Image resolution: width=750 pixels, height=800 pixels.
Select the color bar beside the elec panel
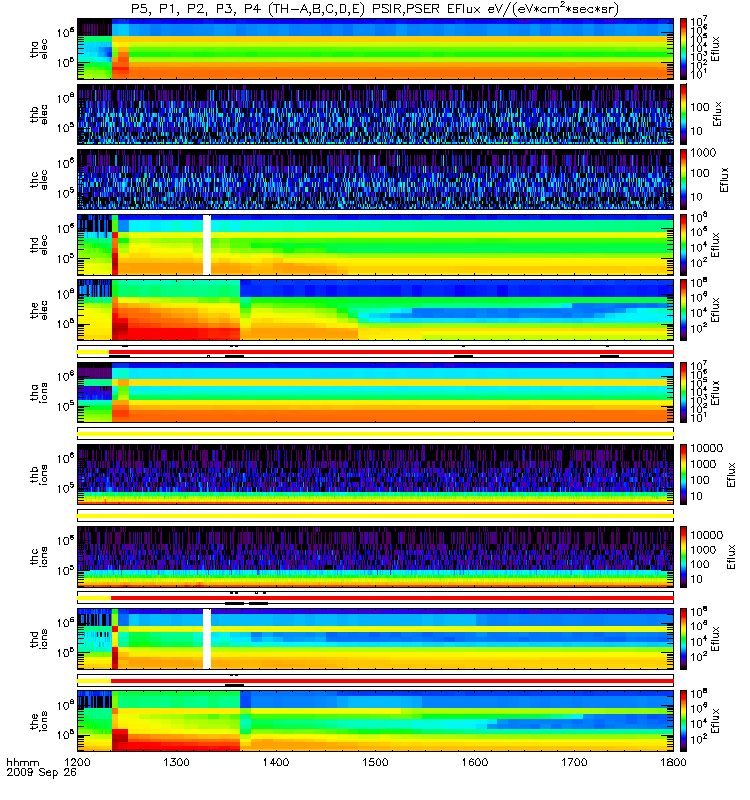(683, 310)
